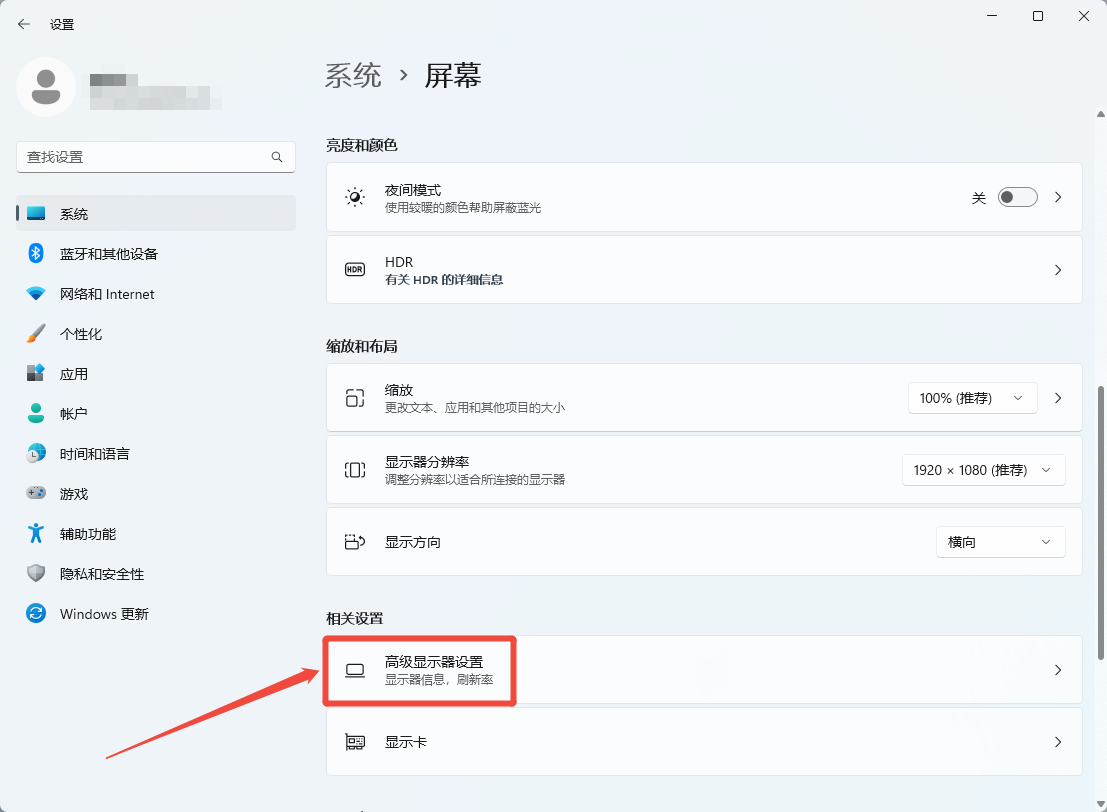Select 时间和语言 in sidebar

click(95, 454)
